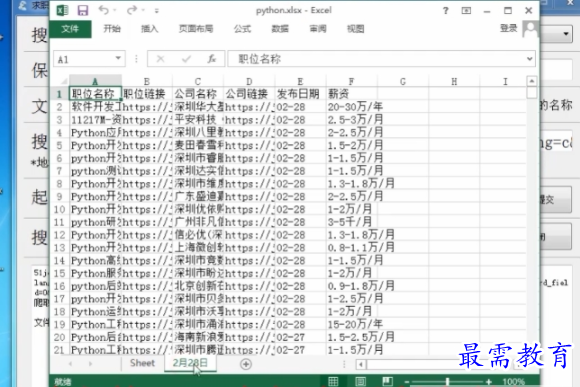Open dropdown in background window top right
The image size is (580, 387).
(566, 34)
